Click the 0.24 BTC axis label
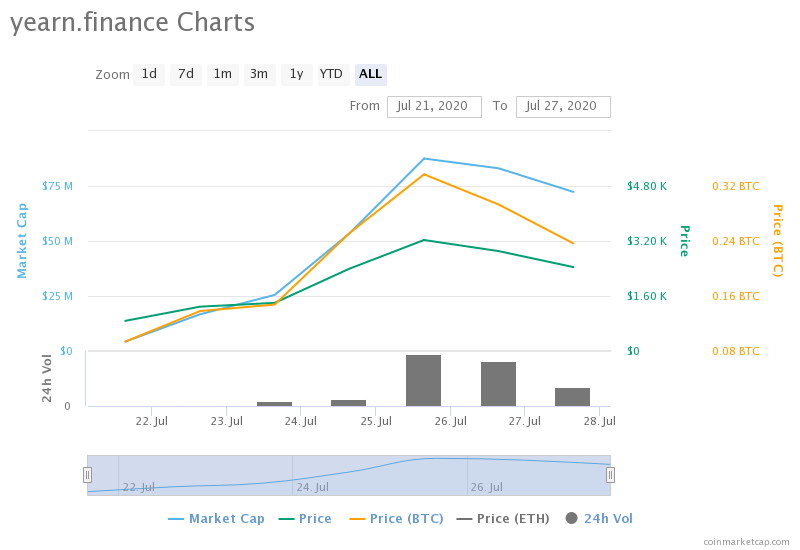800x550 pixels. click(x=736, y=241)
